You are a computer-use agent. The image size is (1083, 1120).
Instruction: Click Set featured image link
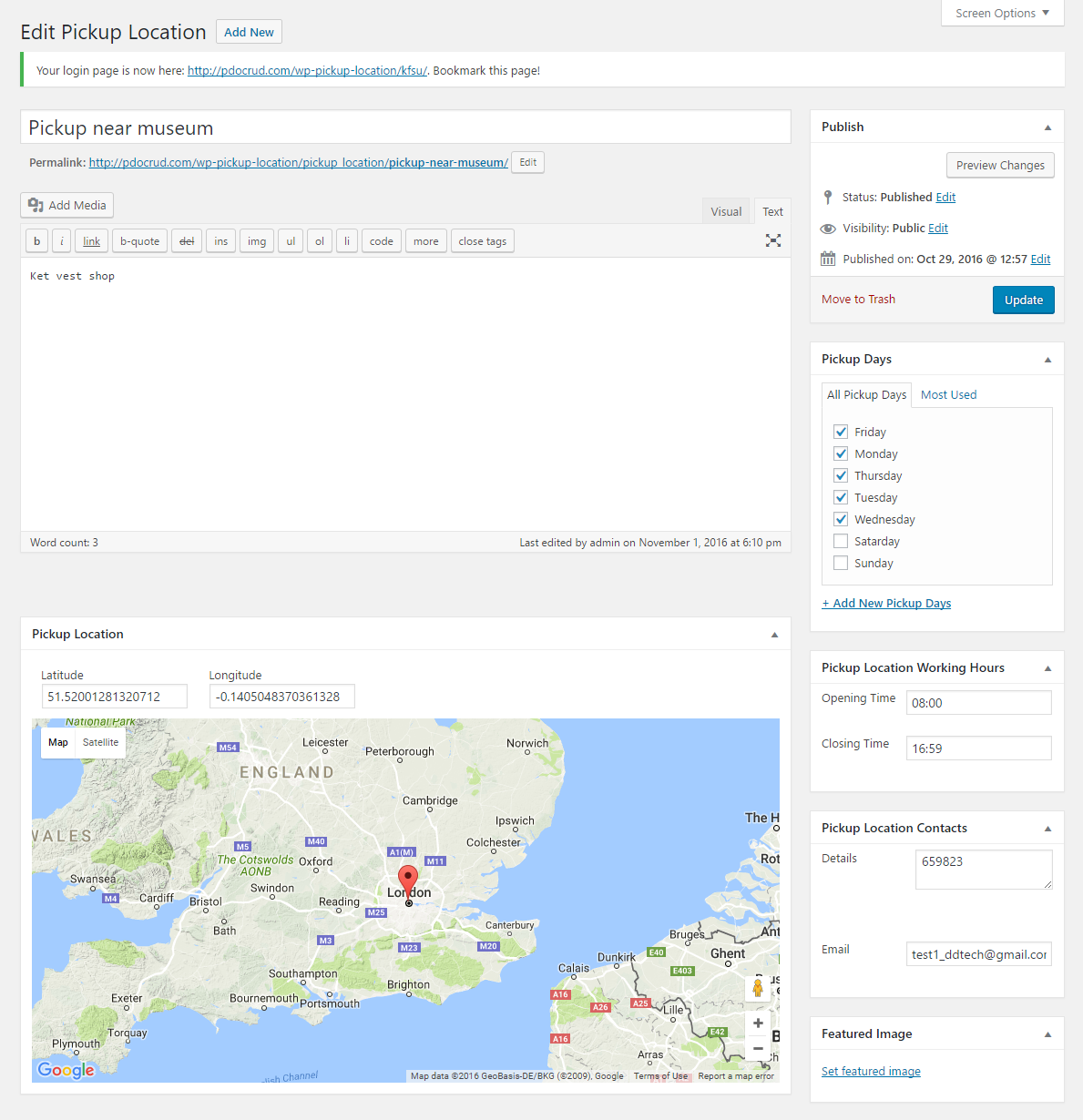pyautogui.click(x=871, y=1071)
